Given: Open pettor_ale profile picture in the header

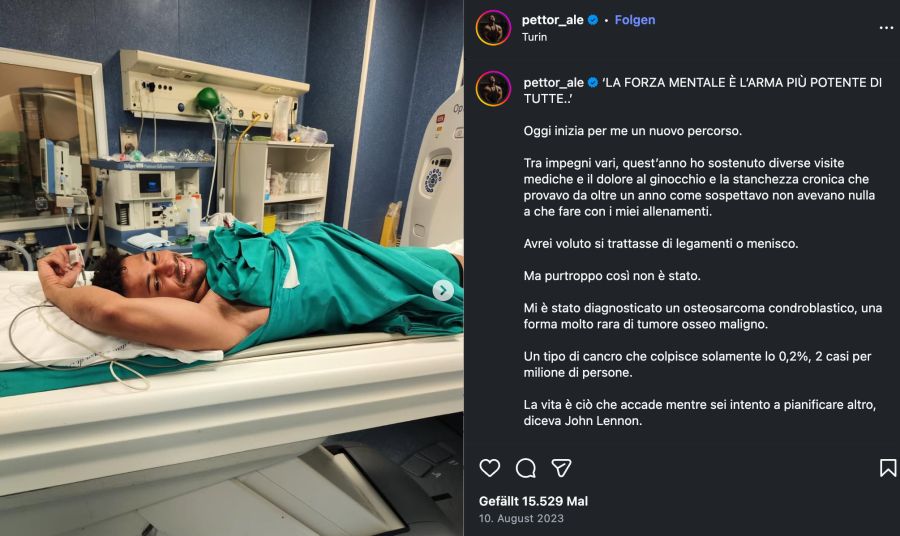Looking at the screenshot, I should point(493,28).
